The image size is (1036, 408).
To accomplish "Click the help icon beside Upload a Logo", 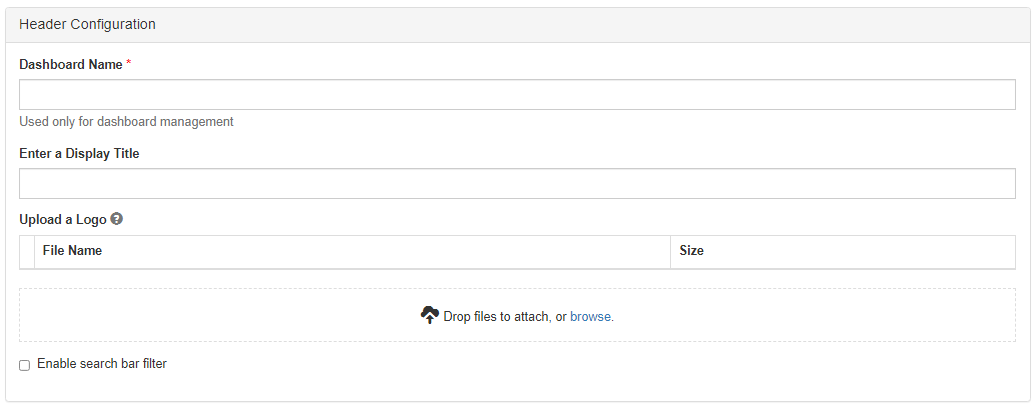I will click(117, 219).
